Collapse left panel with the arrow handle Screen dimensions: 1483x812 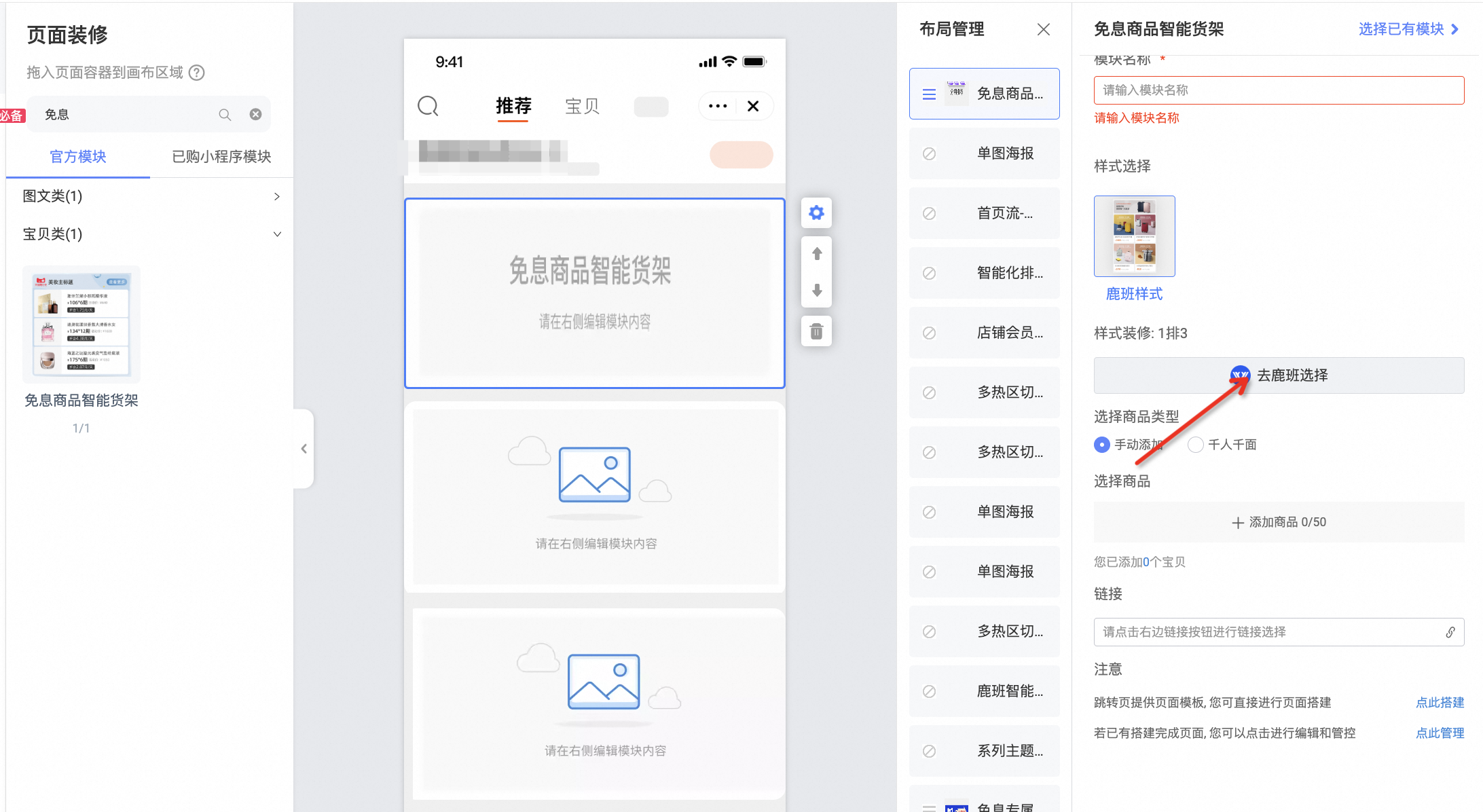(304, 449)
